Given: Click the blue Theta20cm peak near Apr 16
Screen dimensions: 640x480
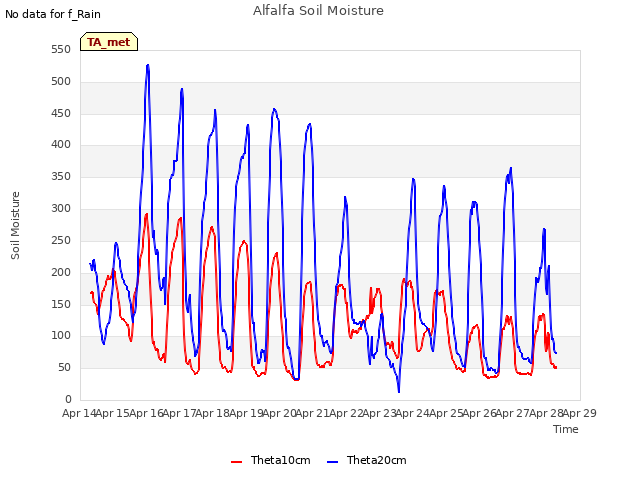Looking at the screenshot, I should point(148,65).
